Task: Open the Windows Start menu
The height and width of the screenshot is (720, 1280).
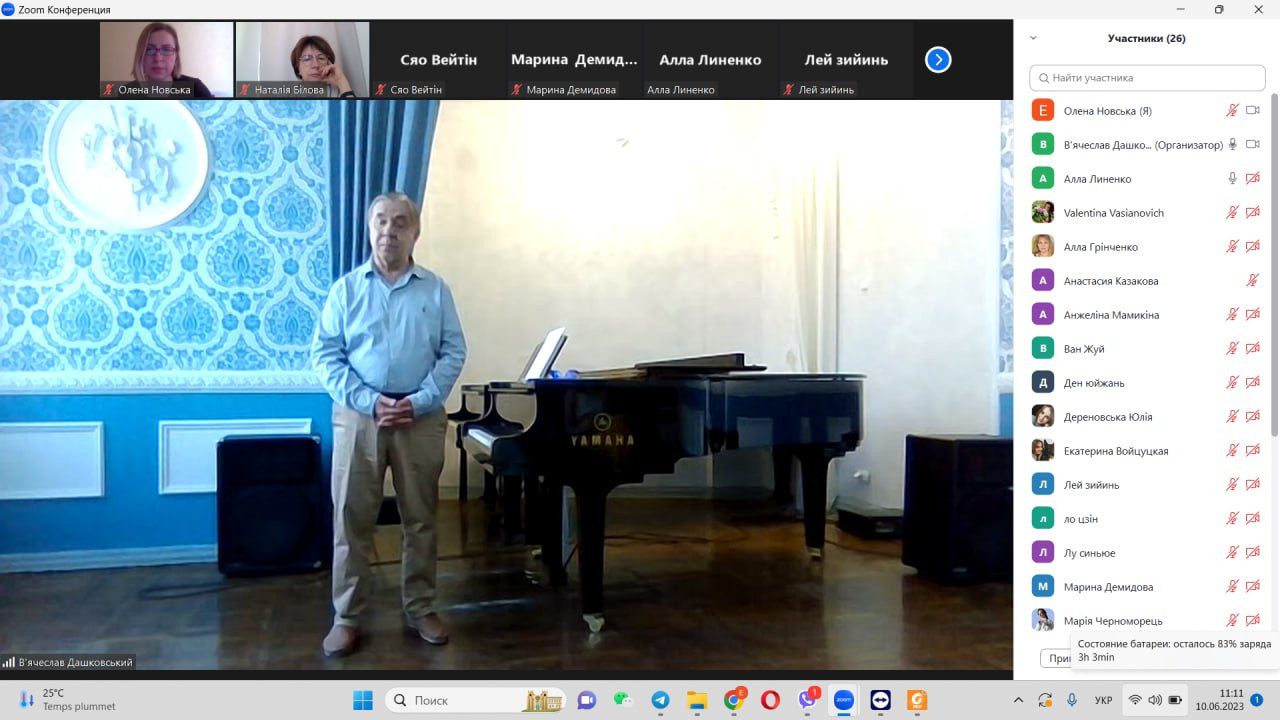Action: (363, 700)
